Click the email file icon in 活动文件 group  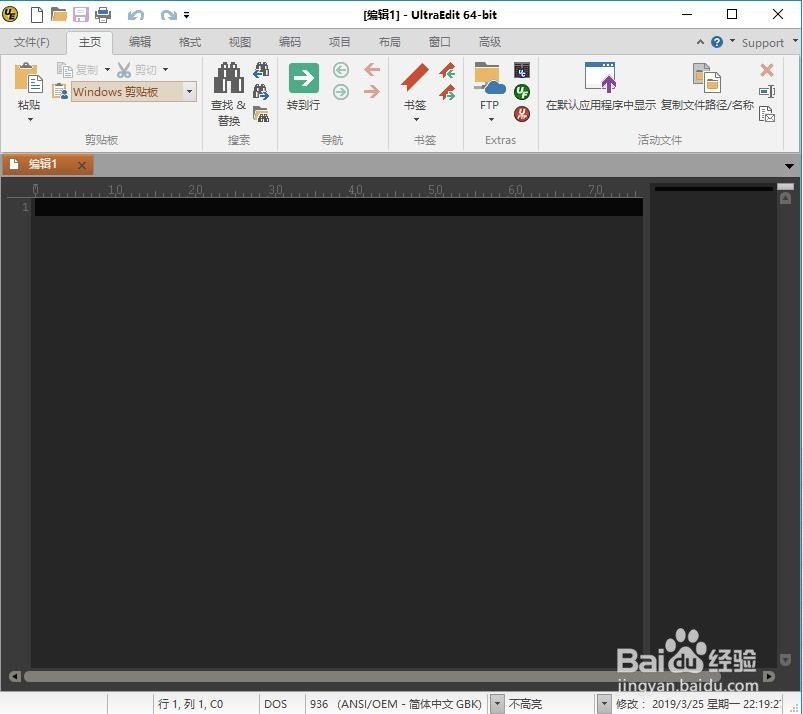click(767, 114)
